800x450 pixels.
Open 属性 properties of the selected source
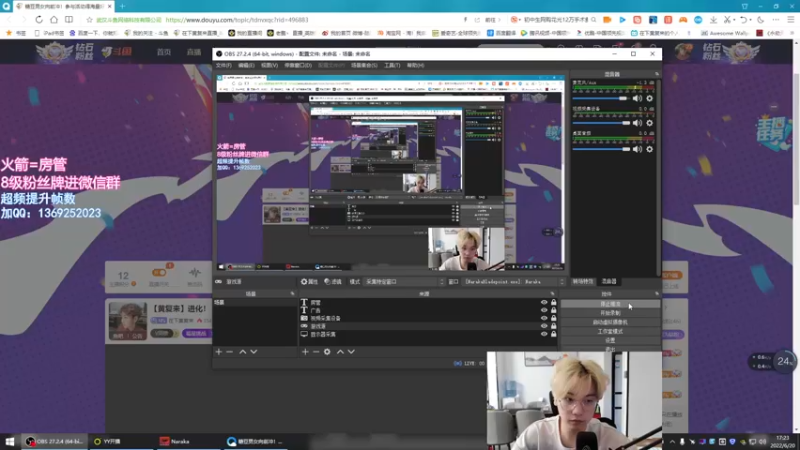pyautogui.click(x=309, y=282)
